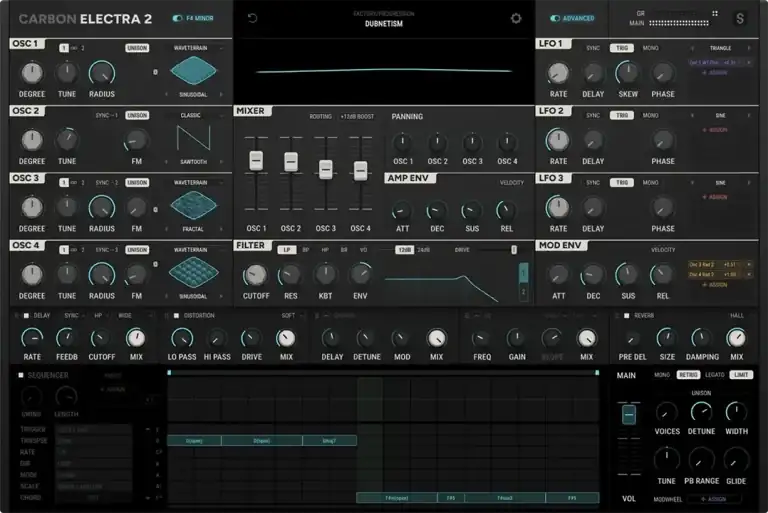The width and height of the screenshot is (768, 513).
Task: Select previous LFO 2 shape before Sine
Action: (692, 116)
